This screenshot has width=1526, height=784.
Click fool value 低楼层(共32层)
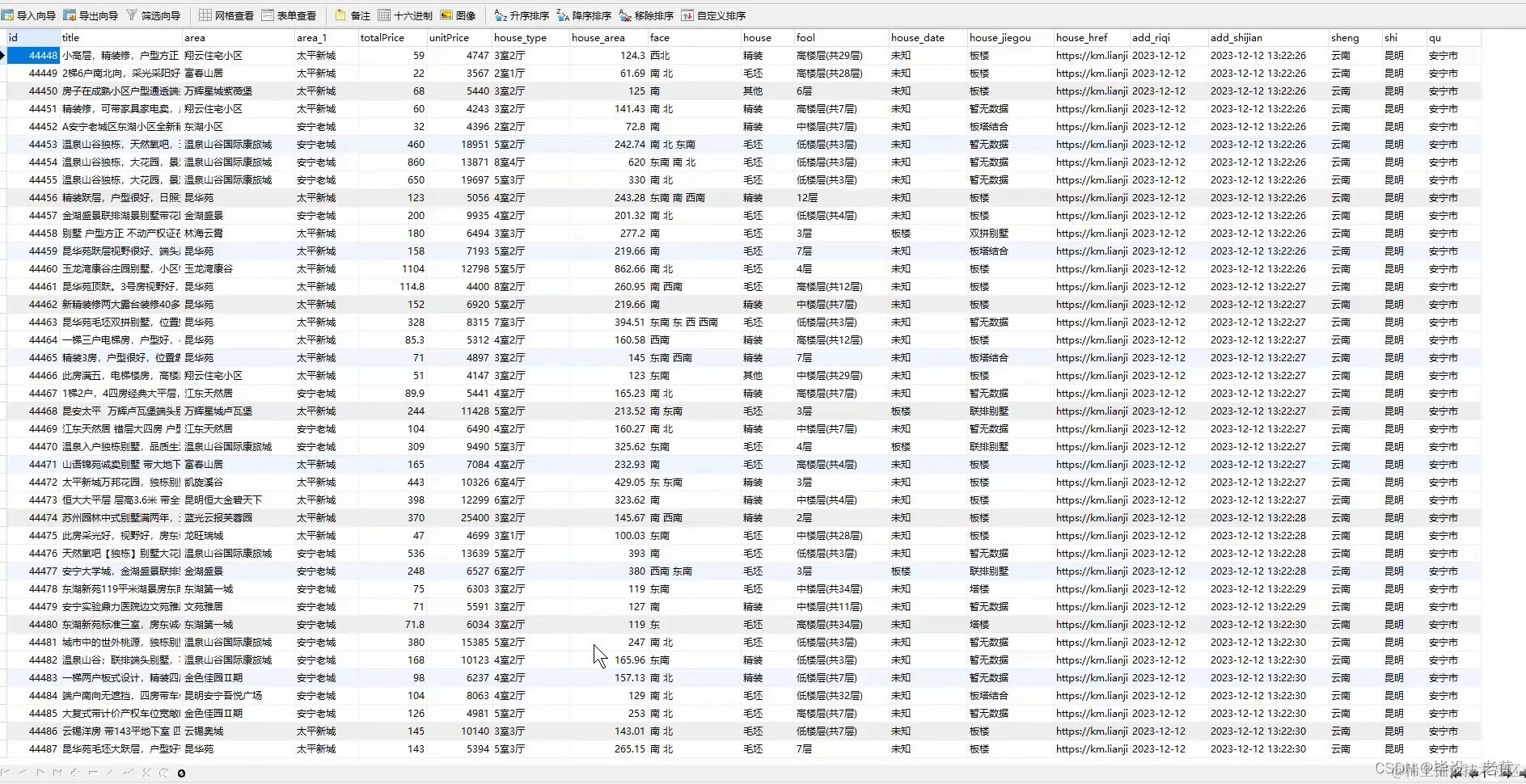pos(842,695)
